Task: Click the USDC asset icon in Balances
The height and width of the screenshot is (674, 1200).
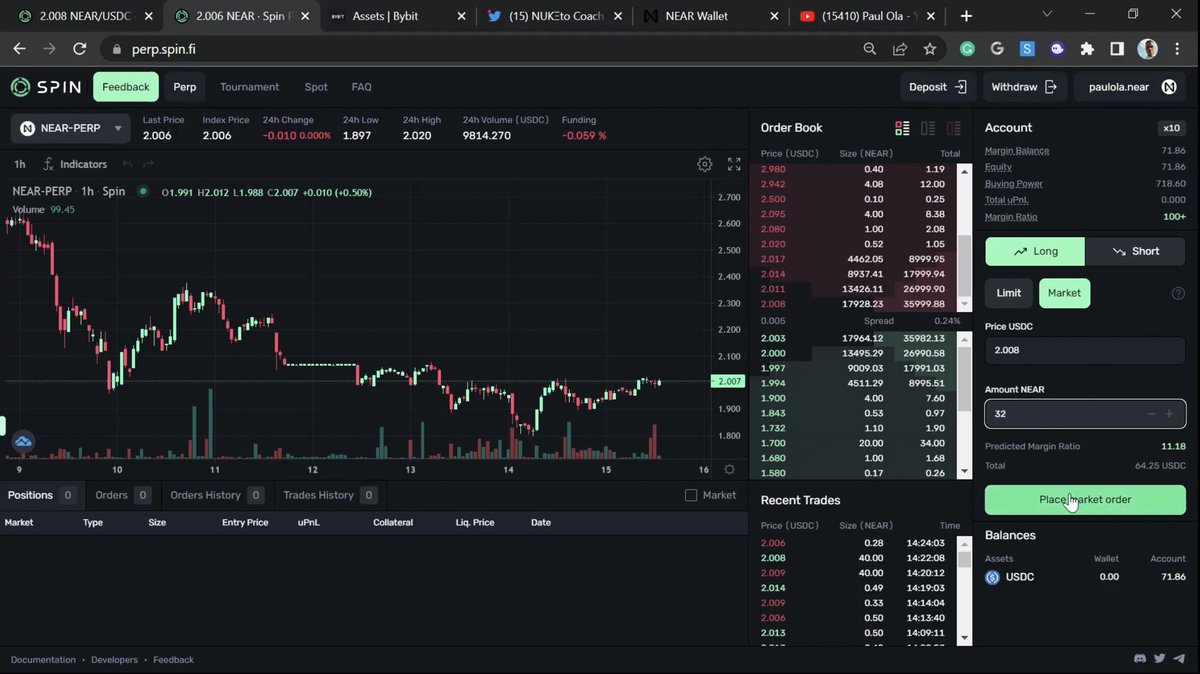Action: coord(992,577)
